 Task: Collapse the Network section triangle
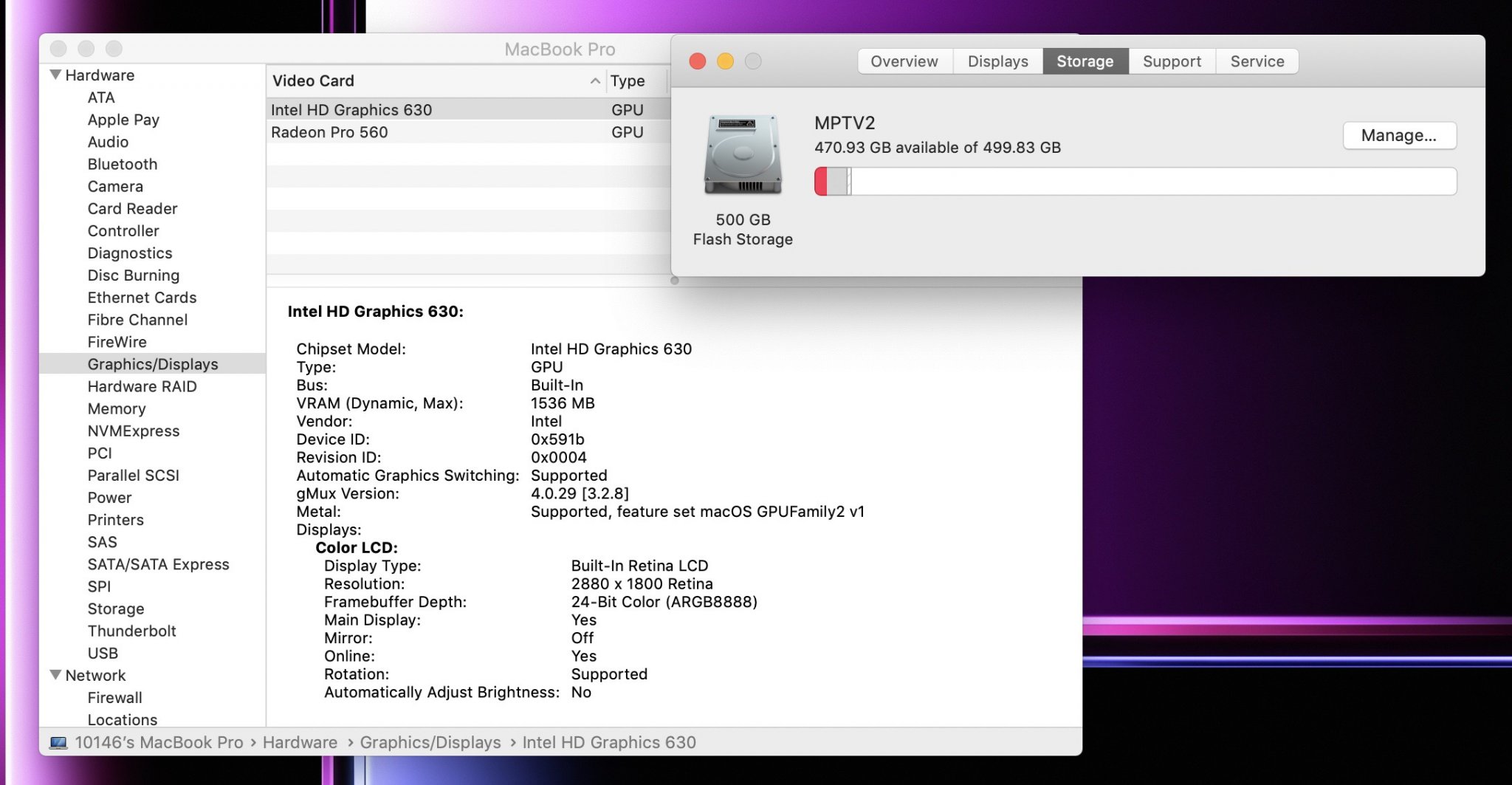pyautogui.click(x=55, y=675)
